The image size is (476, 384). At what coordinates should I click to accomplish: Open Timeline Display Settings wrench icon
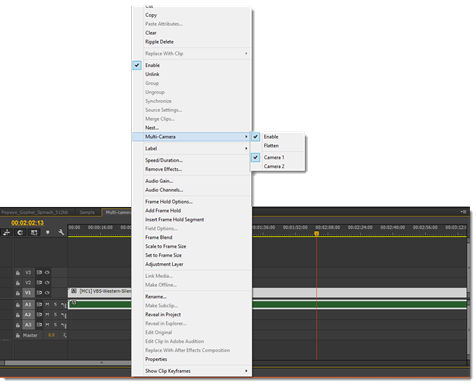61,232
